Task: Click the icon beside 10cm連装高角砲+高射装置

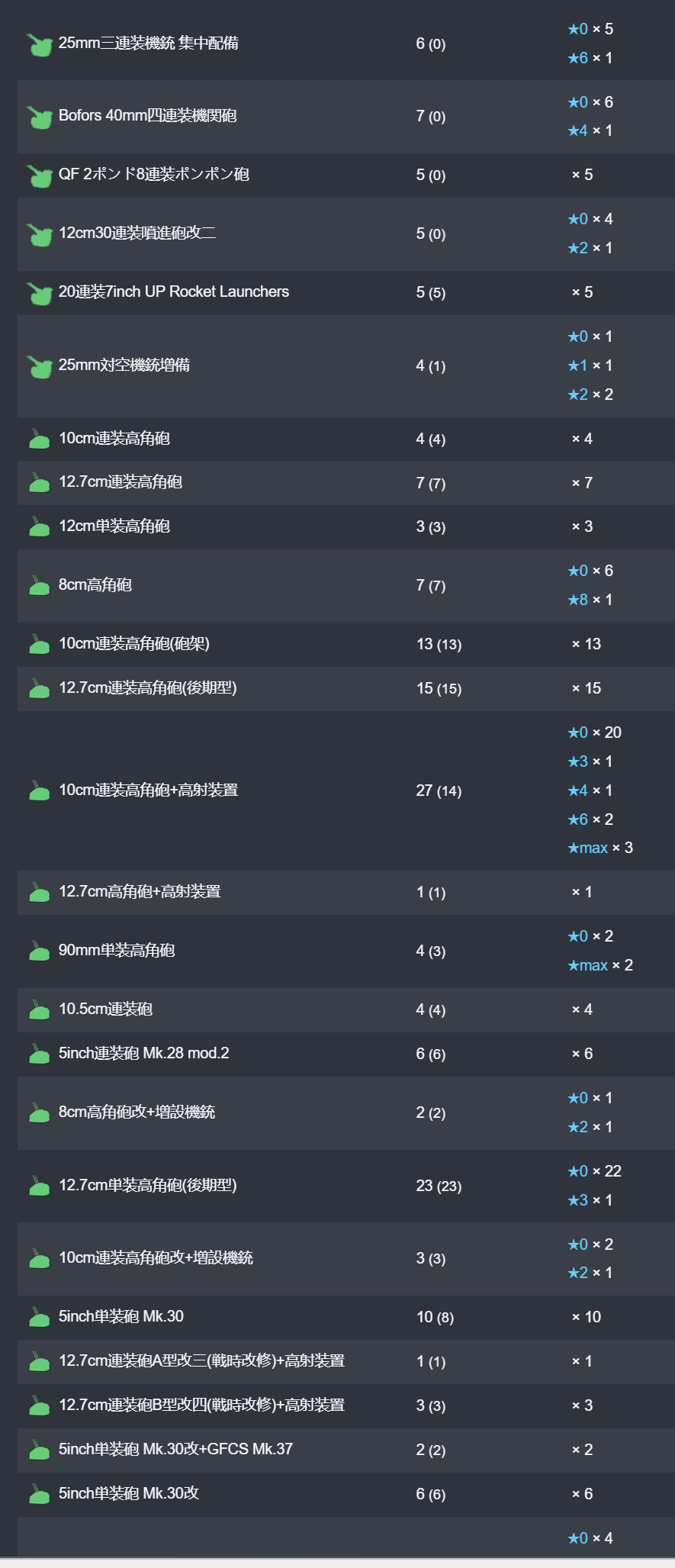Action: pyautogui.click(x=39, y=790)
